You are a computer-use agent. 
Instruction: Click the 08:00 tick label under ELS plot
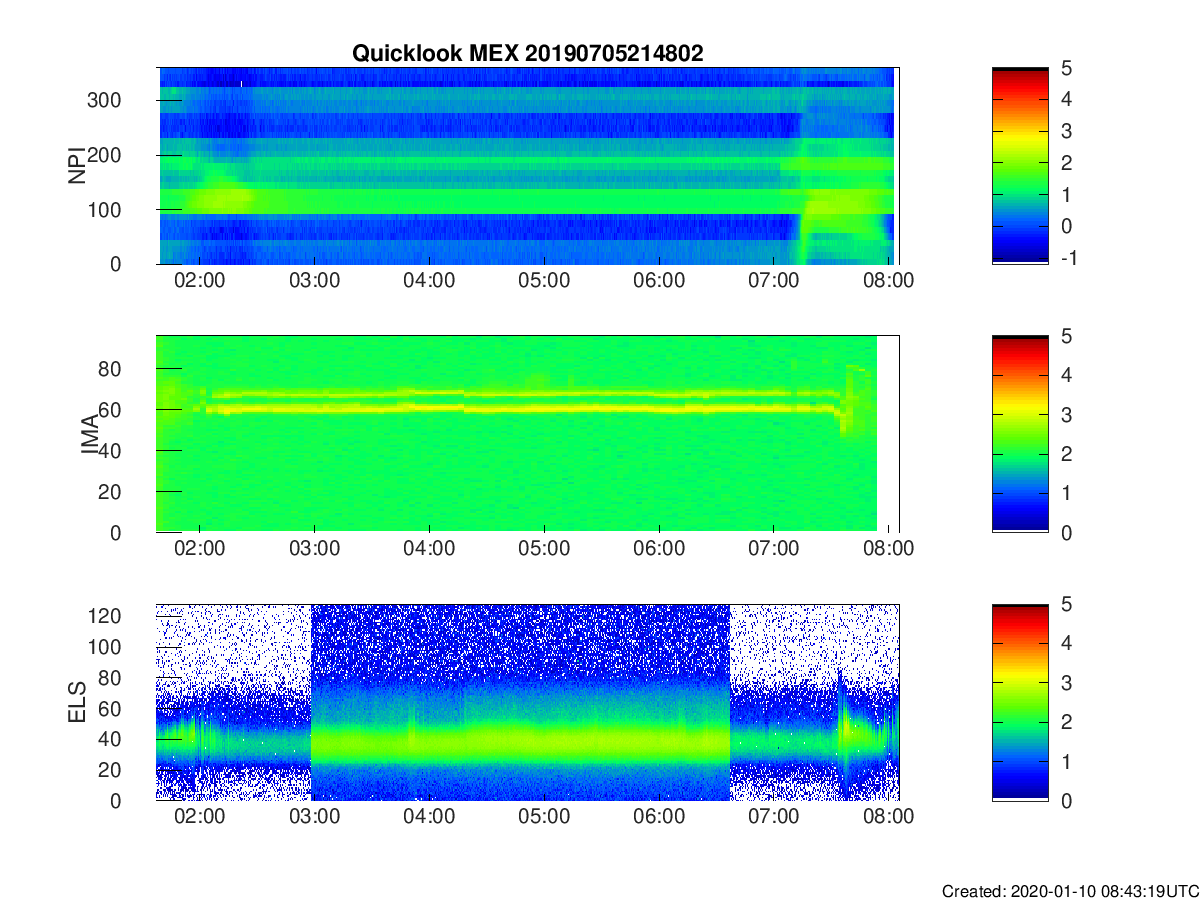pos(889,817)
